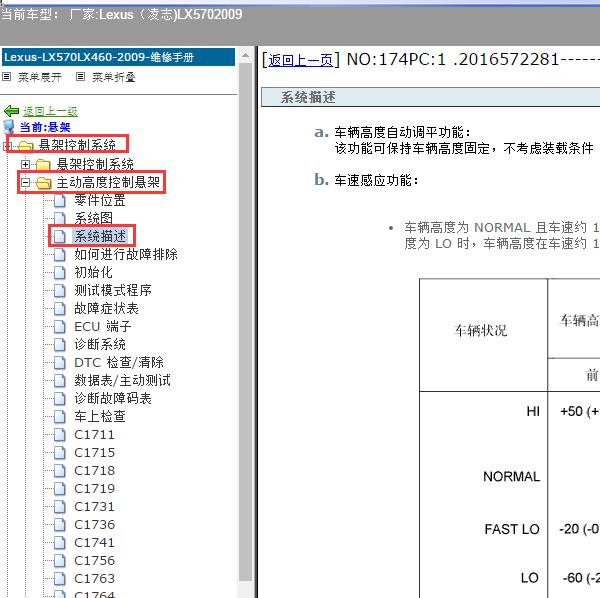Click the 当前车型 Lexus LX5702009 header text
This screenshot has height=598, width=600.
122,15
